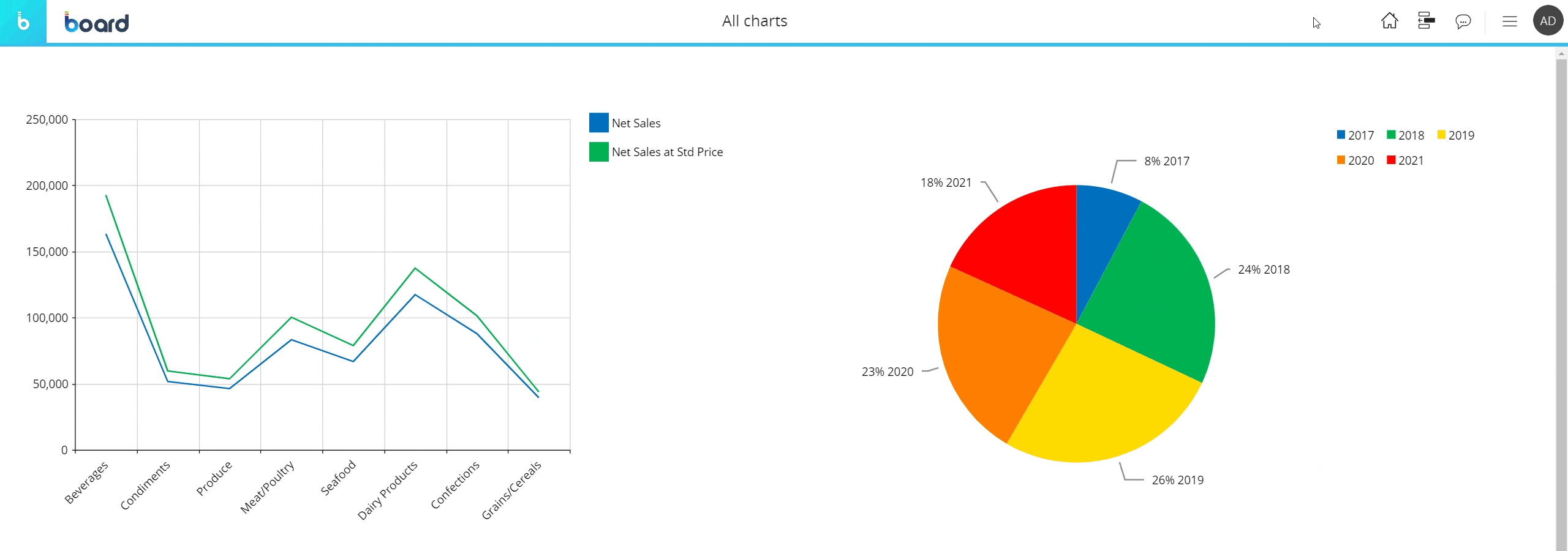Click the yellow 2019 legend swatch
The height and width of the screenshot is (551, 1568).
[1441, 135]
